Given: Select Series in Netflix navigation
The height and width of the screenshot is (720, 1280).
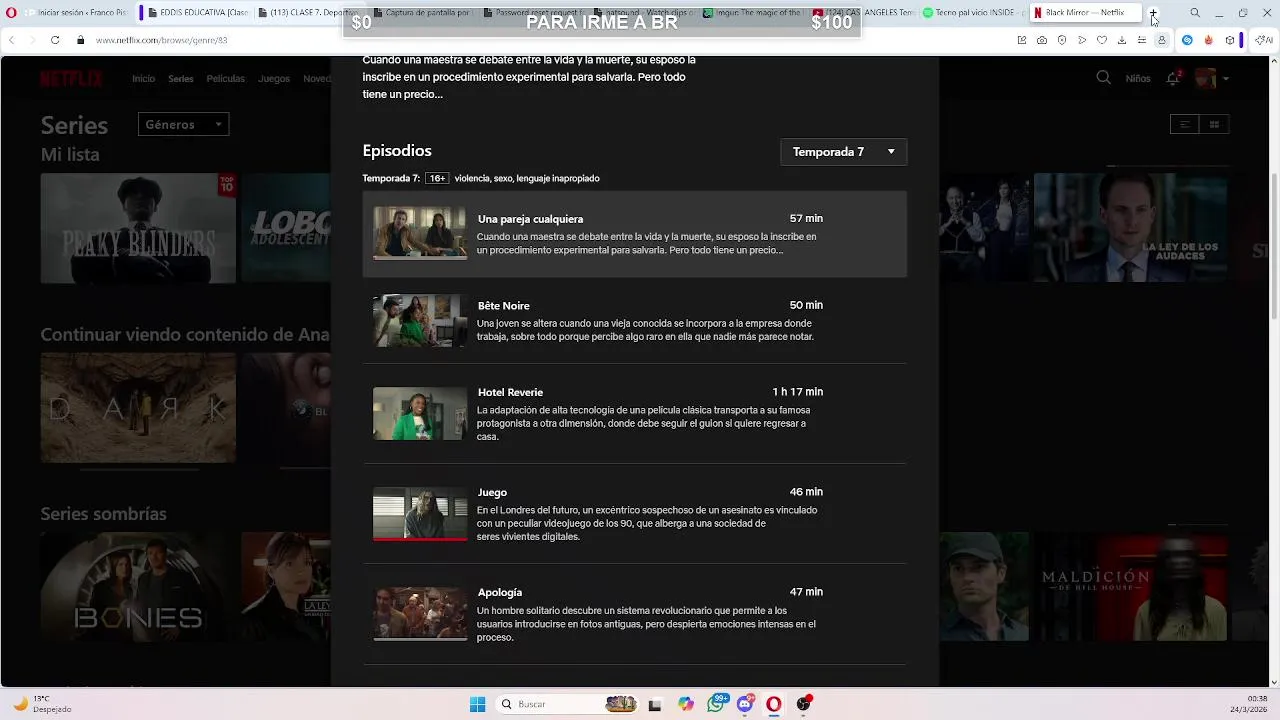Looking at the screenshot, I should [x=181, y=79].
